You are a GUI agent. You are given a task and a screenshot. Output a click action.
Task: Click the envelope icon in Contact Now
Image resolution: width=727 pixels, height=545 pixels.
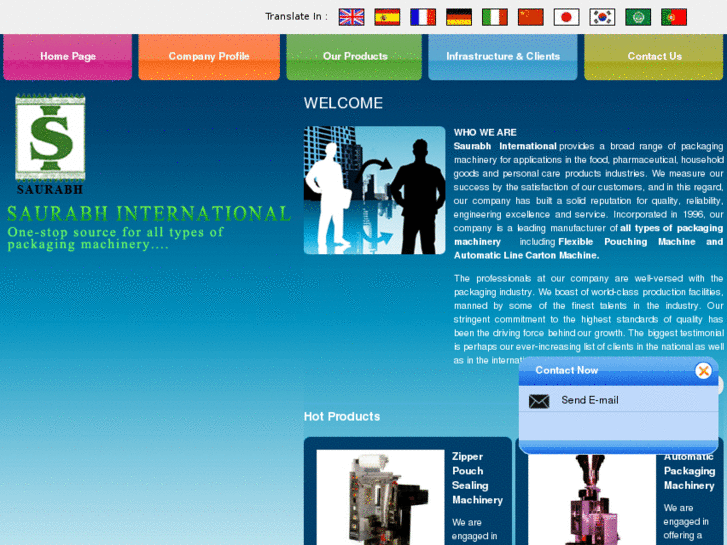click(x=539, y=401)
